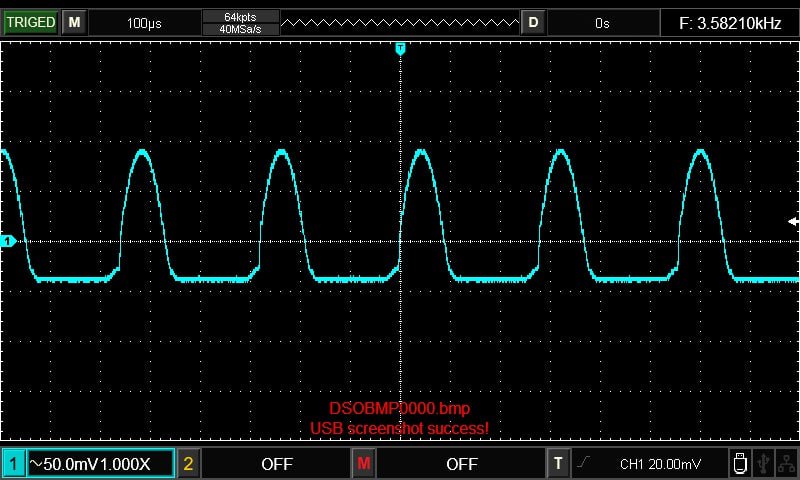Click the TRIGED trigger status indicator
The width and height of the screenshot is (800, 480).
[x=31, y=22]
